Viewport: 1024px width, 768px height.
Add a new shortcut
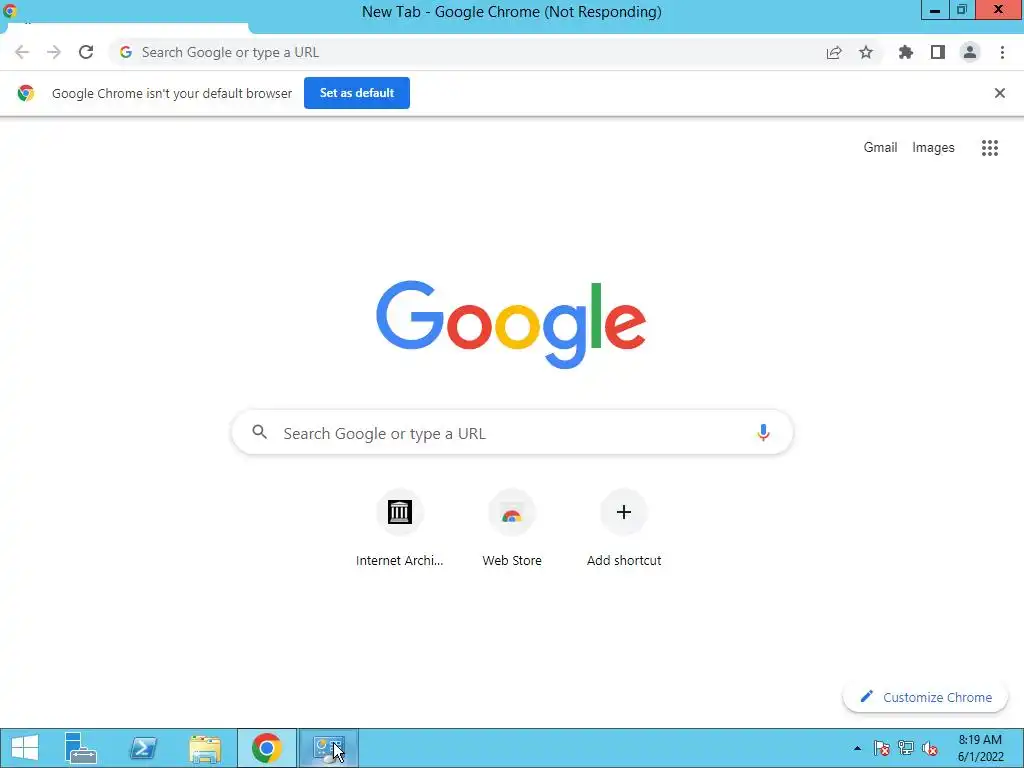point(624,529)
